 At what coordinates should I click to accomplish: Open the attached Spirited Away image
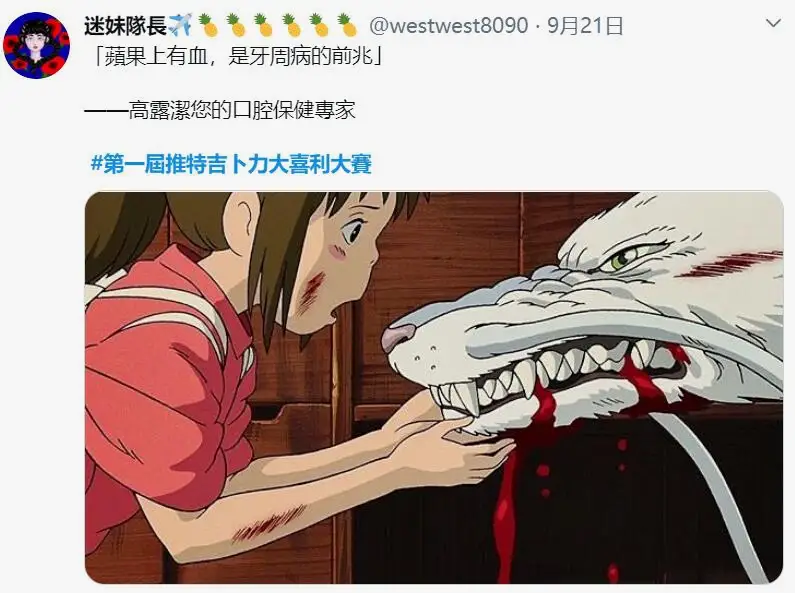point(434,387)
